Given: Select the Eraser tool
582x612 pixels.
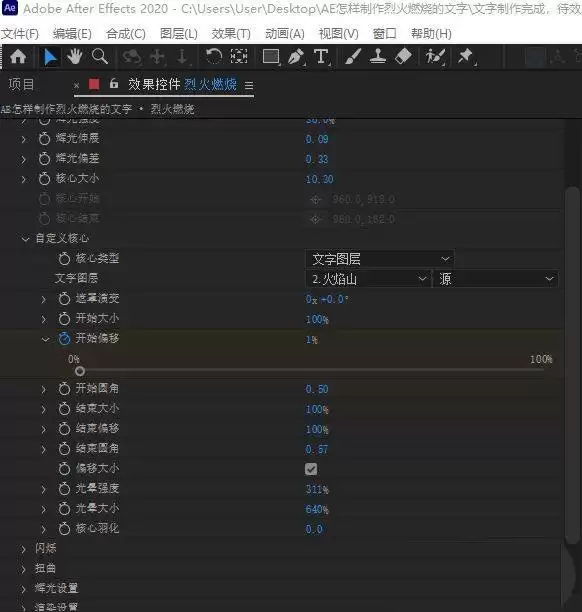Looking at the screenshot, I should (x=403, y=57).
